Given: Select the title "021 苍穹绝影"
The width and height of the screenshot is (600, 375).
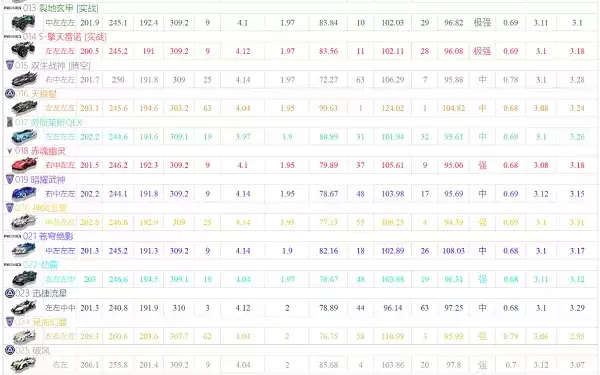Looking at the screenshot, I should (x=48, y=236).
